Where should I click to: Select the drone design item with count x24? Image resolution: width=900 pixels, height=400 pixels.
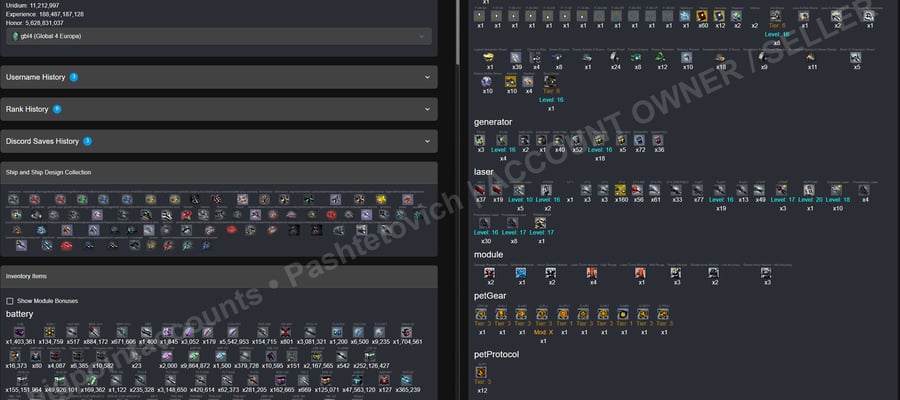[615, 57]
